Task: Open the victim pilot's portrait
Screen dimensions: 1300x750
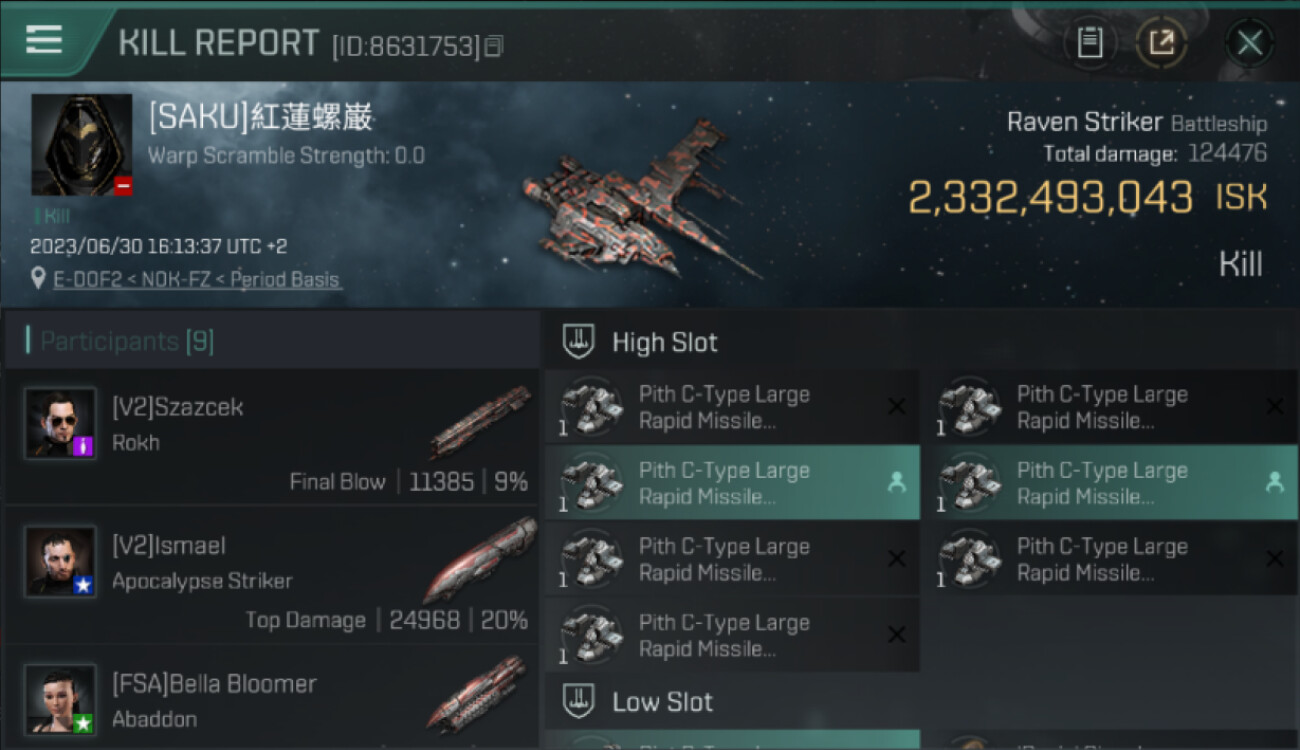Action: click(x=82, y=145)
